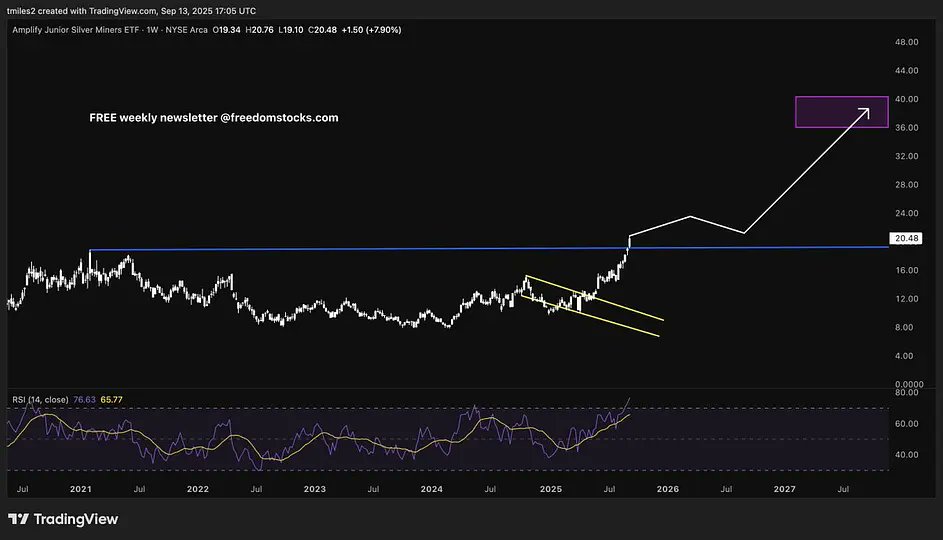Click the high value H20.76
Screen dimensions: 943x540
259,29
